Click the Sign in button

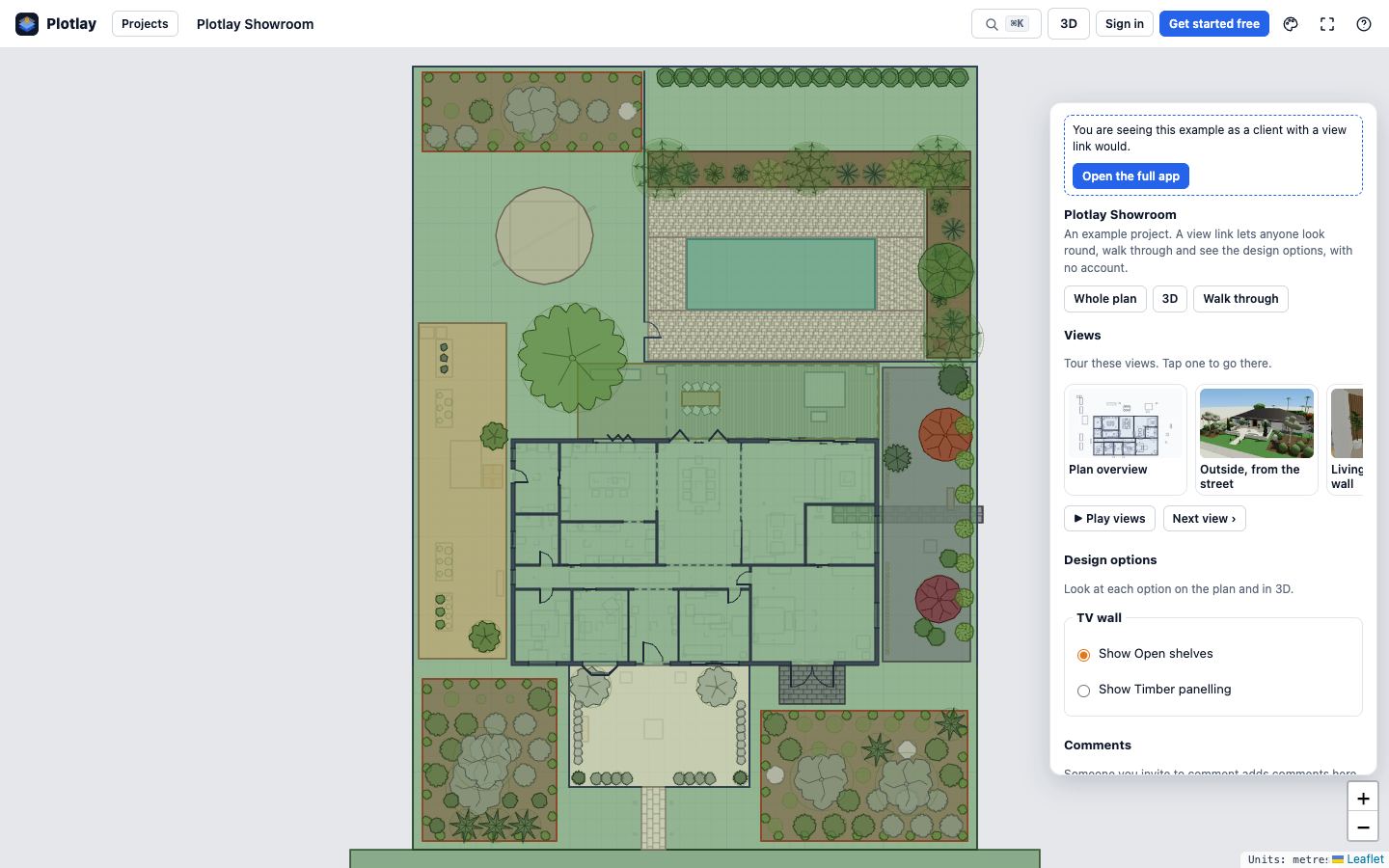(x=1125, y=24)
